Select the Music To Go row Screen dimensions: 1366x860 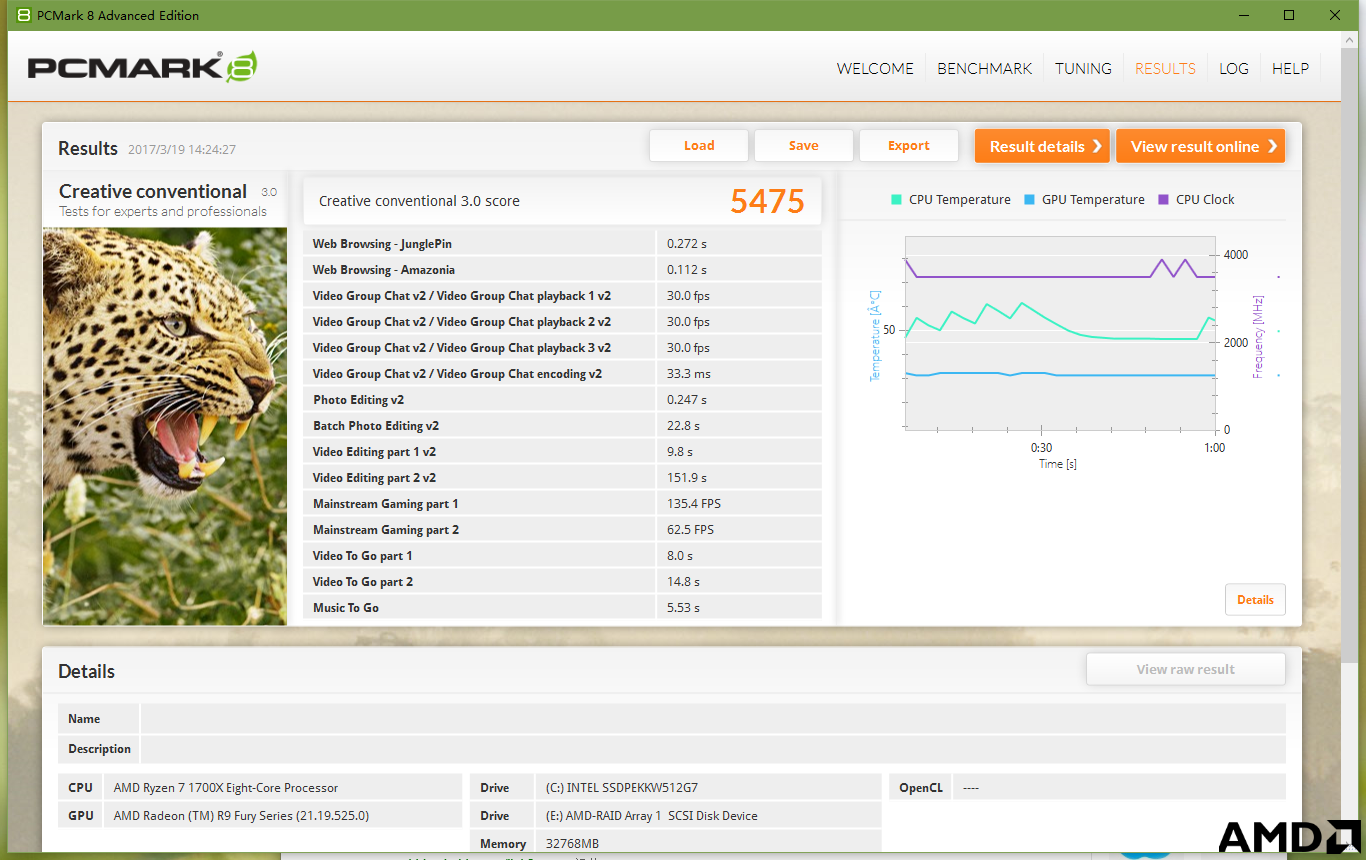coord(562,608)
